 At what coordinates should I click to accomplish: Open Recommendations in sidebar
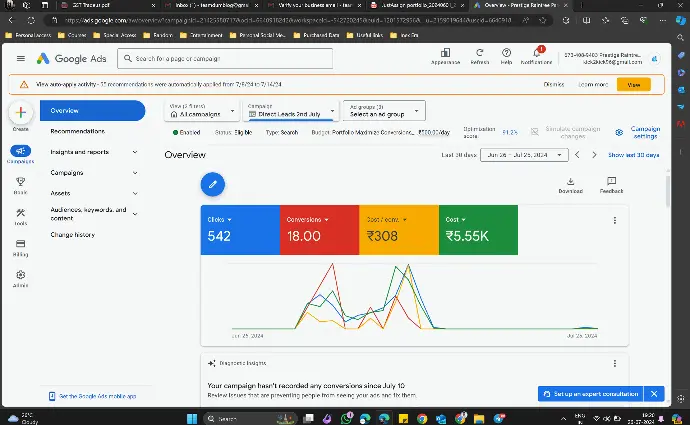(77, 131)
